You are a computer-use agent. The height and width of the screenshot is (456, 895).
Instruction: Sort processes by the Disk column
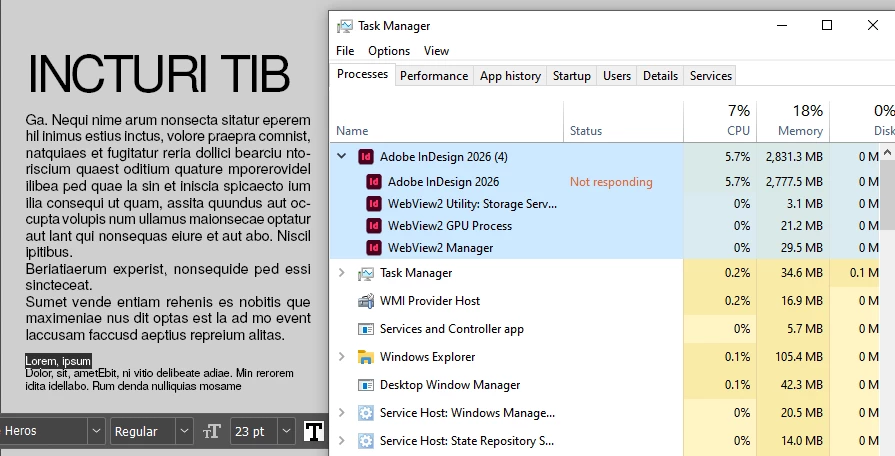tap(862, 122)
